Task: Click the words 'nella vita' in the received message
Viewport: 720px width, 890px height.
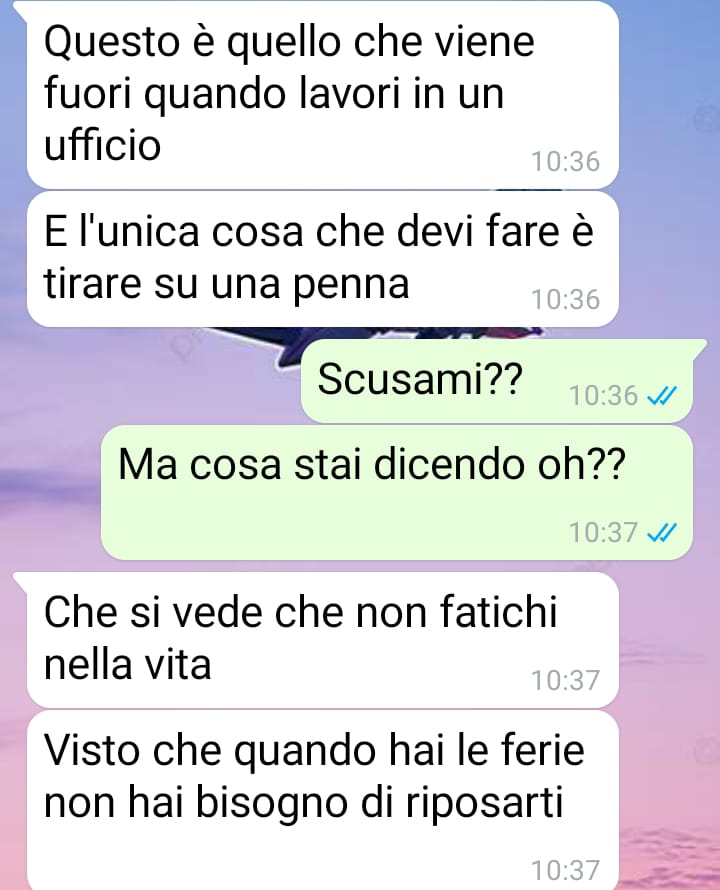Action: (128, 664)
